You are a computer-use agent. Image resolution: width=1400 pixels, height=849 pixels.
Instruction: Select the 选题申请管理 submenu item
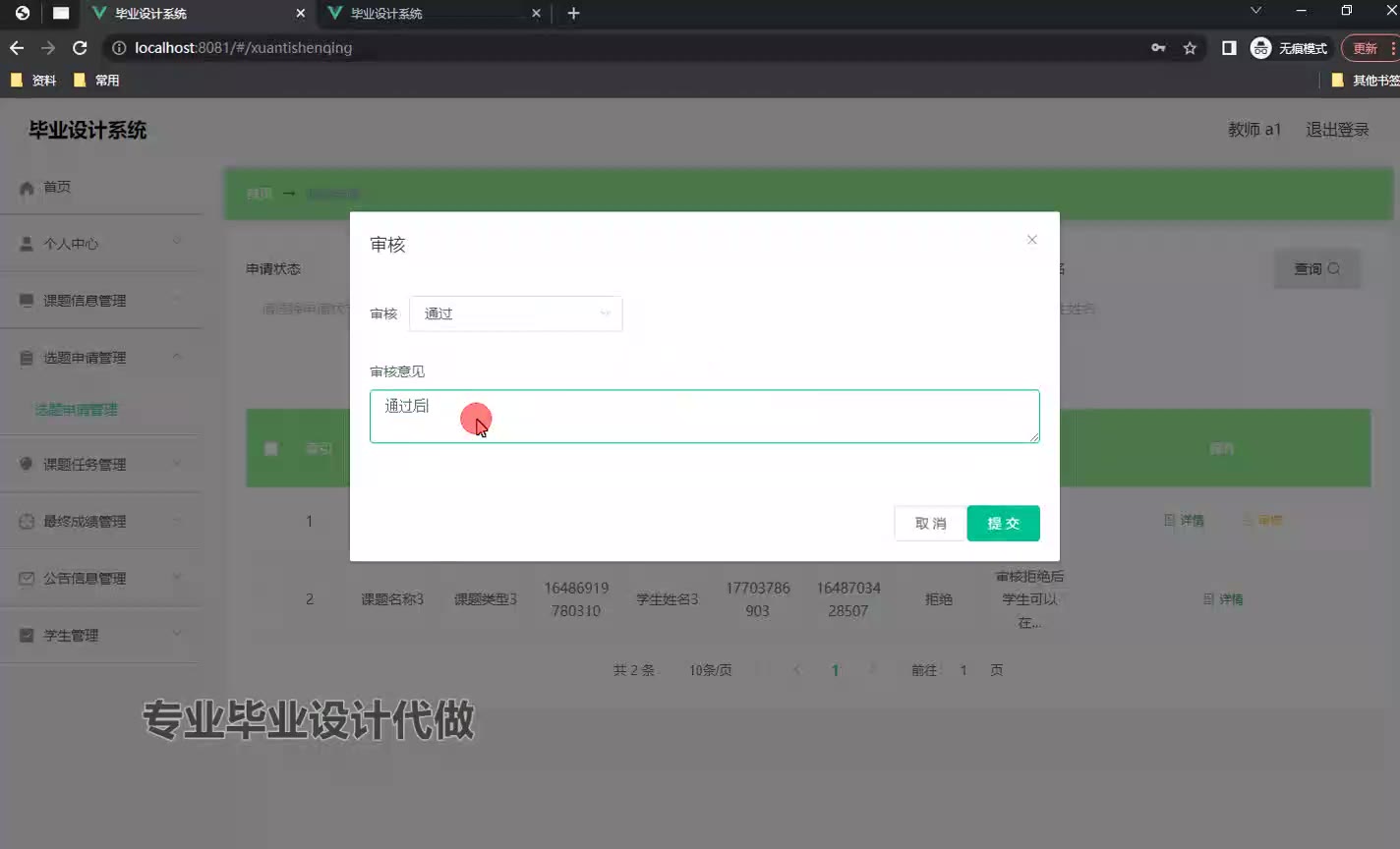tap(77, 410)
